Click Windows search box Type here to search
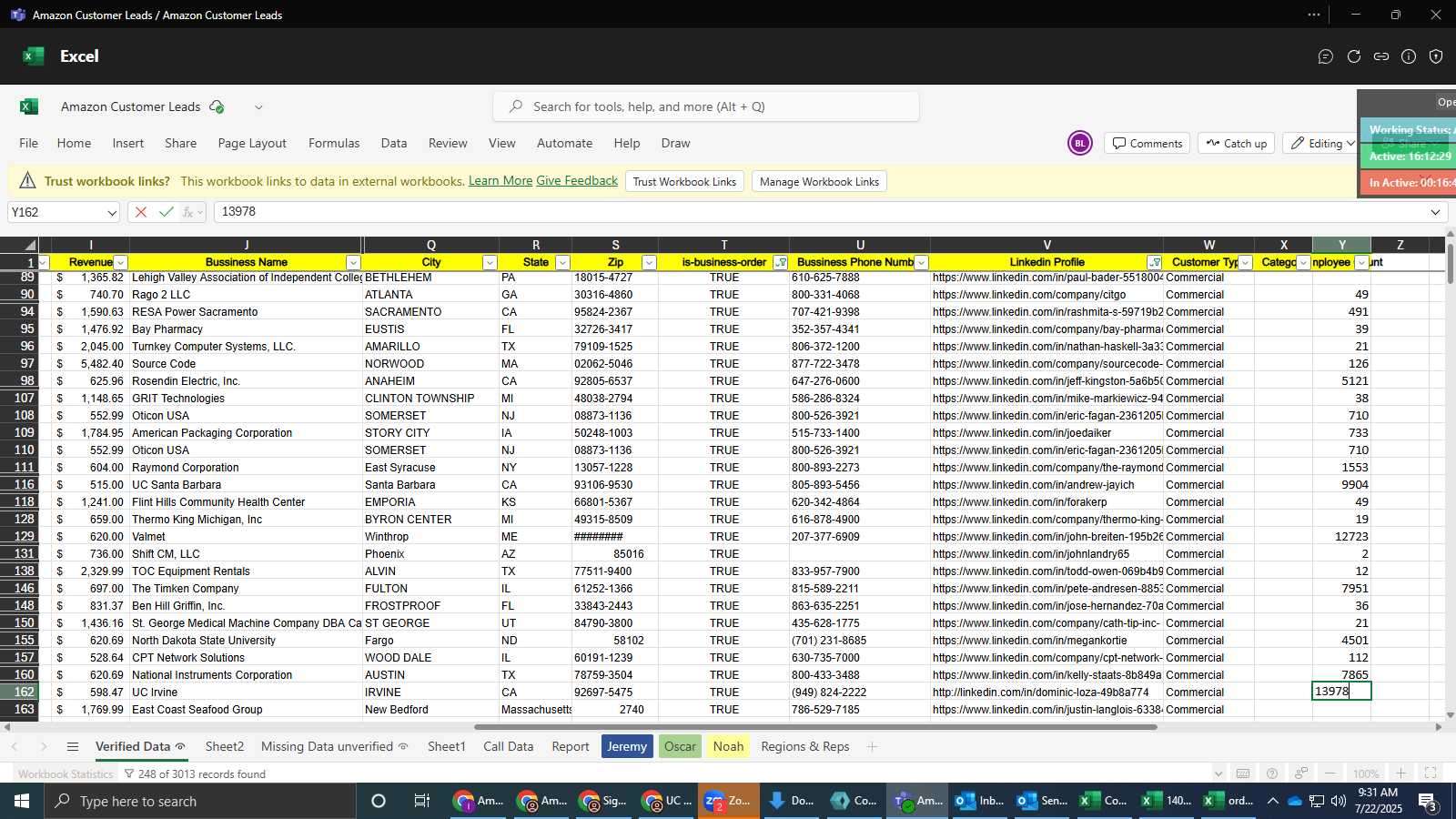 coord(200,801)
